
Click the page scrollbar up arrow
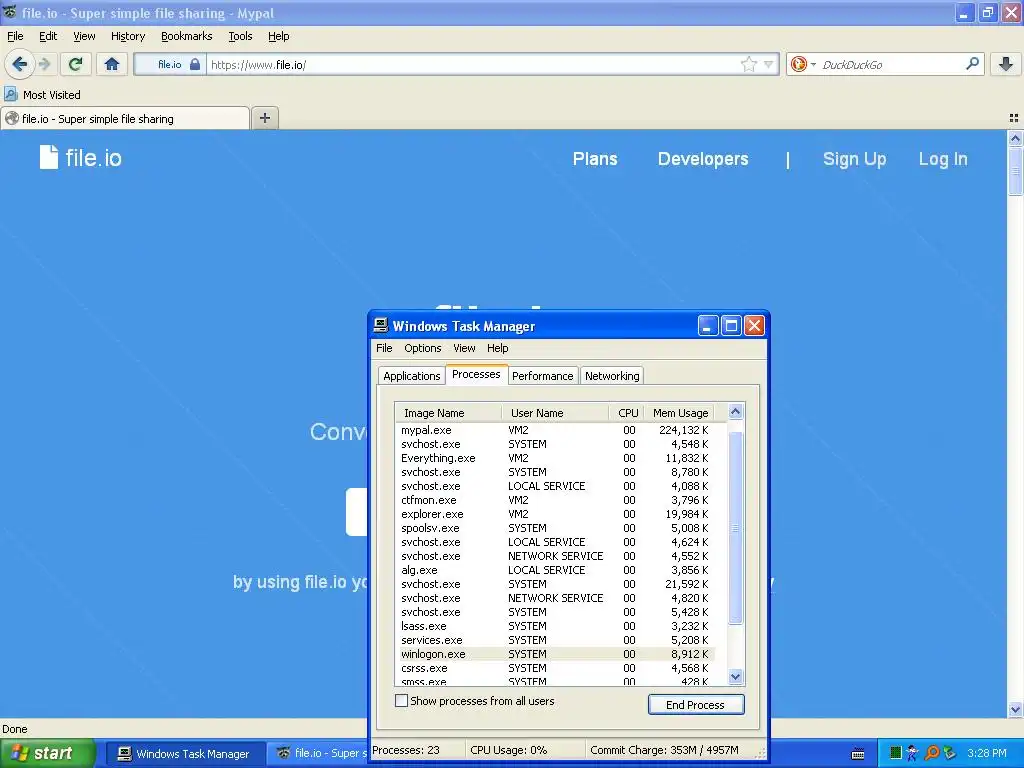(x=1015, y=138)
